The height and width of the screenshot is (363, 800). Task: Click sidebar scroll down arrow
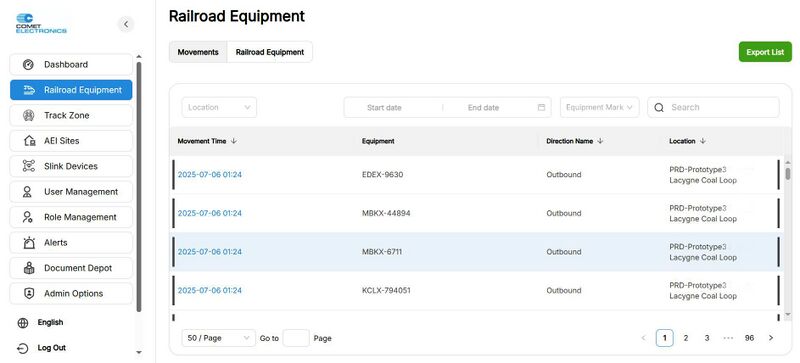139,352
